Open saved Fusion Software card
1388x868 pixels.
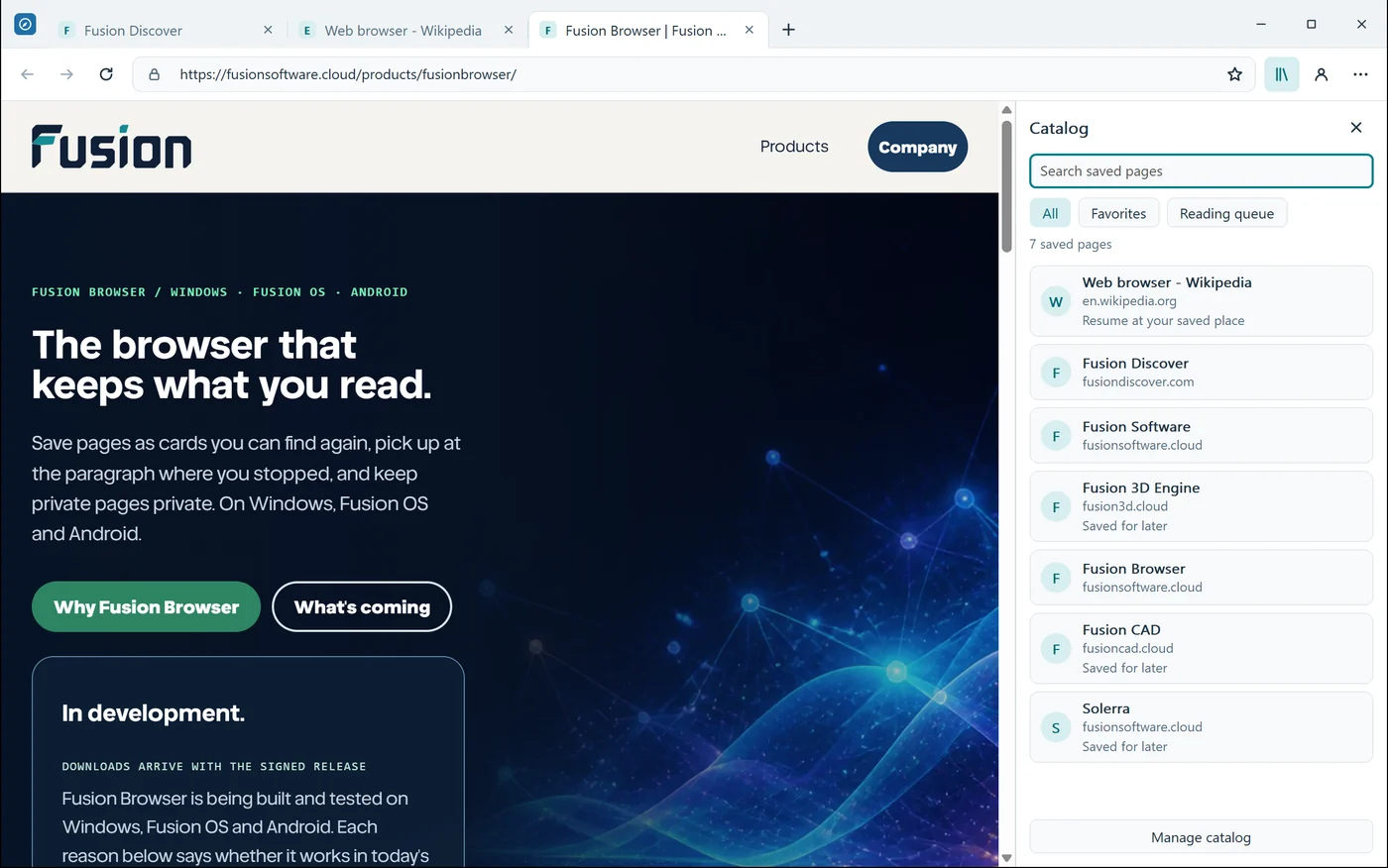coord(1201,436)
